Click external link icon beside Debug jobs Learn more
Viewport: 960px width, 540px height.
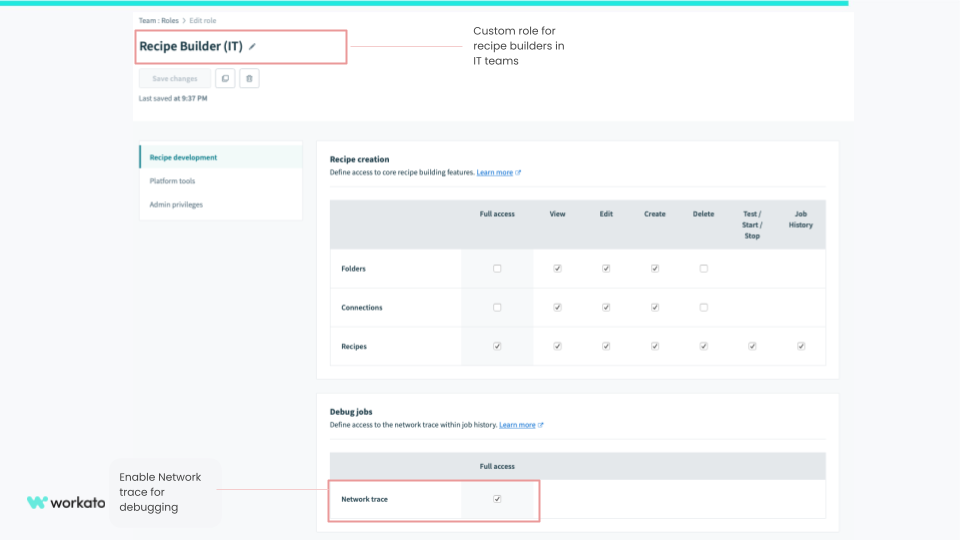541,425
